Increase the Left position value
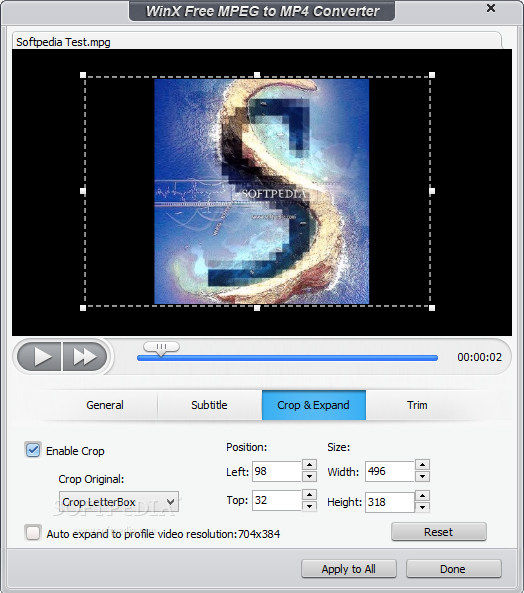The height and width of the screenshot is (593, 524). (x=309, y=465)
